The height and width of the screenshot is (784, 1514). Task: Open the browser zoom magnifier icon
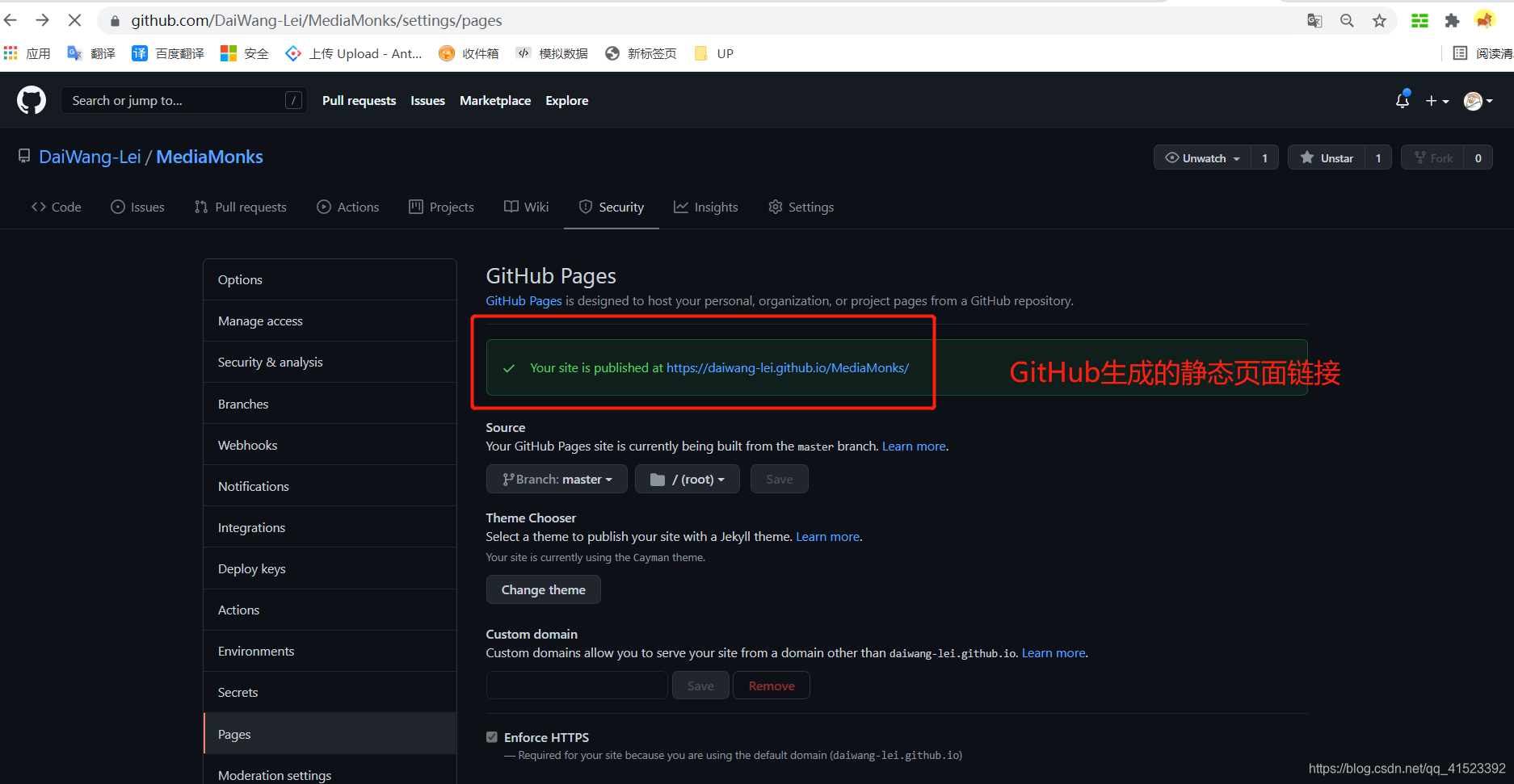tap(1347, 21)
